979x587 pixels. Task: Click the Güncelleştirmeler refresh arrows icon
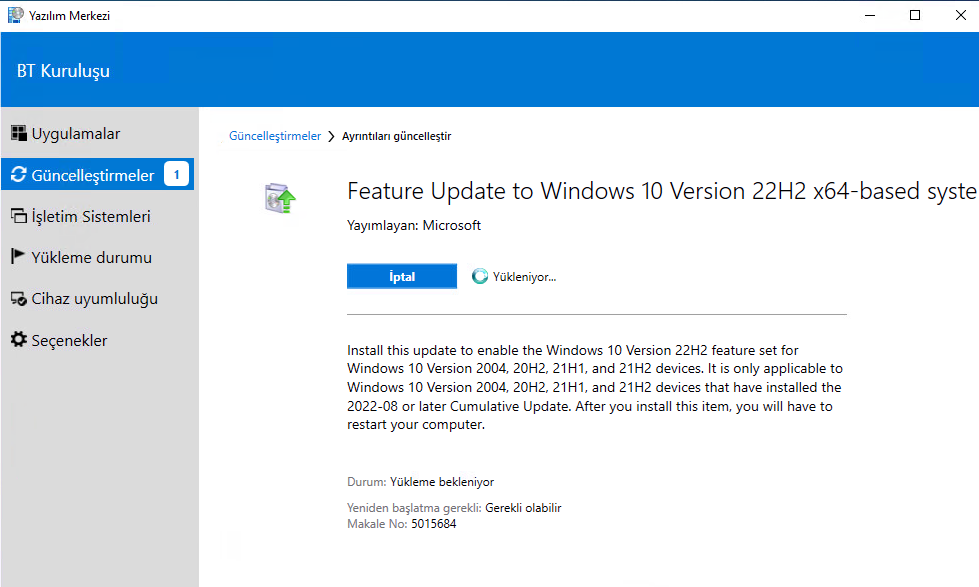pos(19,174)
